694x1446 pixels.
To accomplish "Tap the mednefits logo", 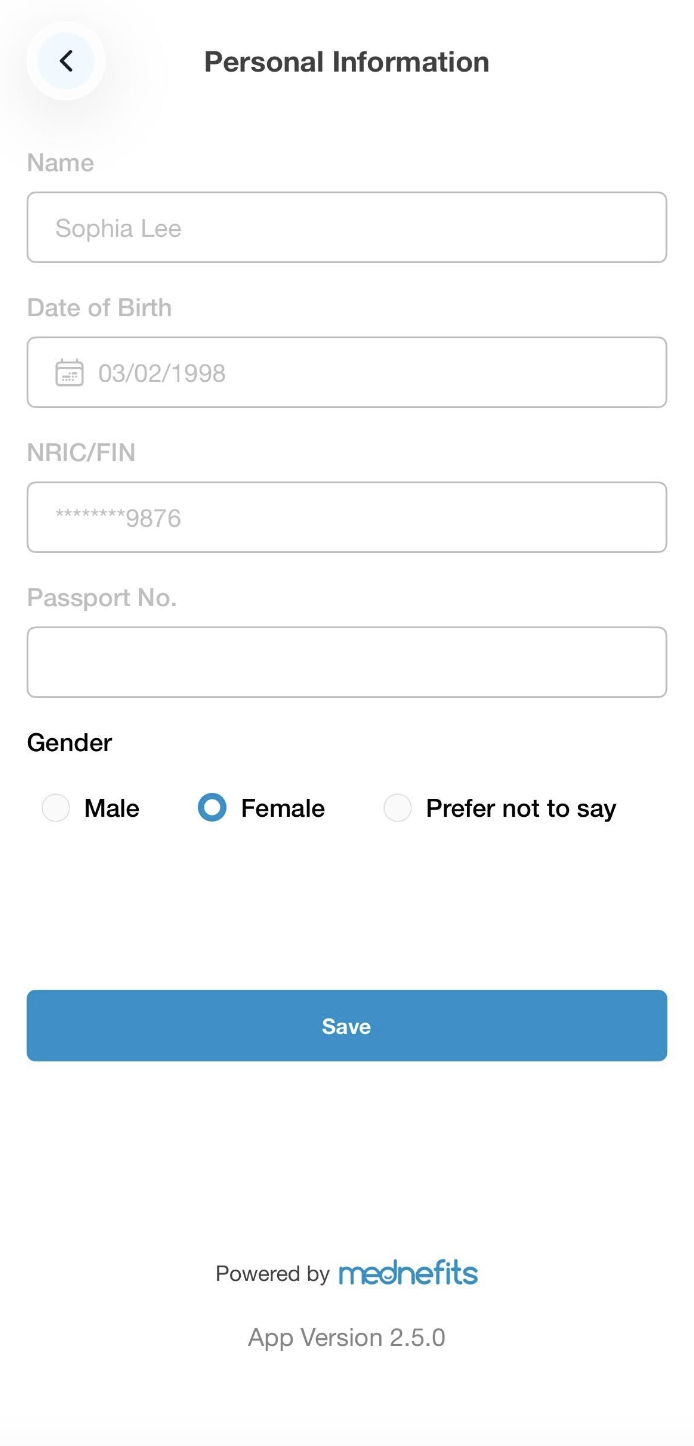I will pyautogui.click(x=408, y=1273).
